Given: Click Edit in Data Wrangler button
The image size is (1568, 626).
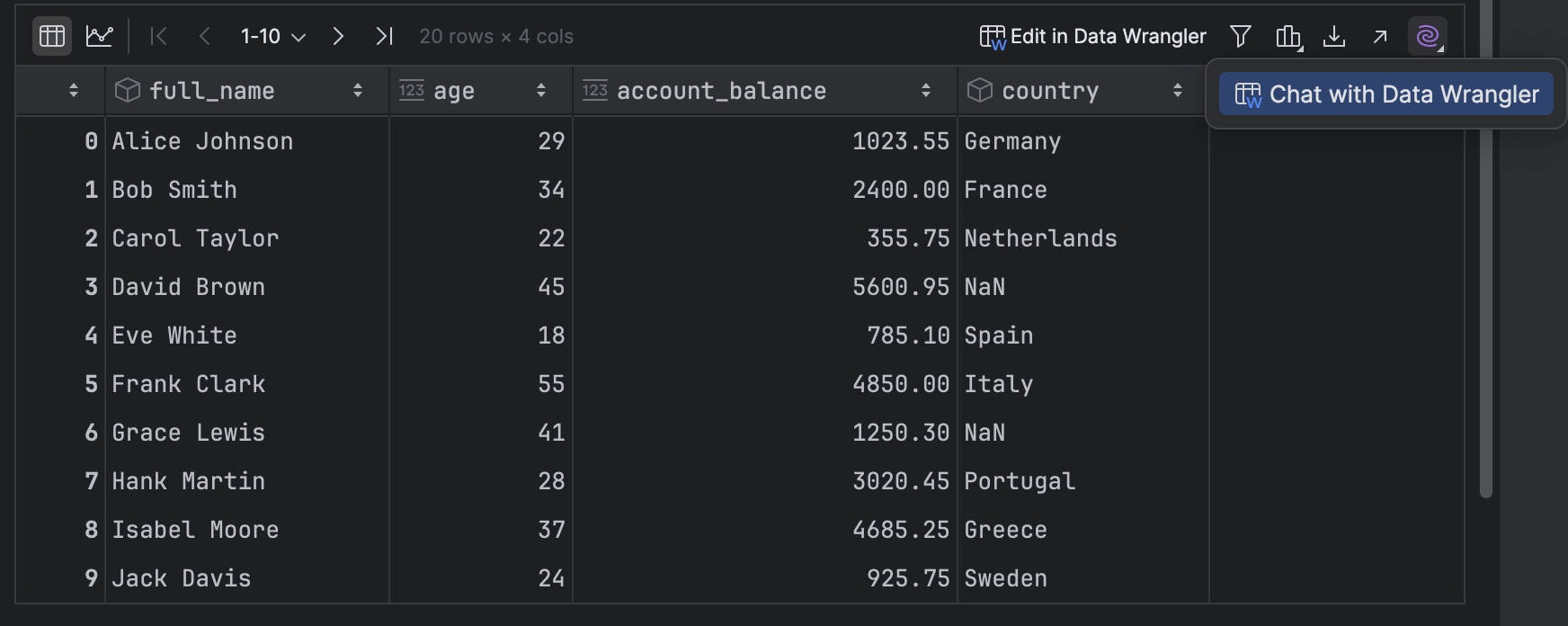Looking at the screenshot, I should 1092,36.
